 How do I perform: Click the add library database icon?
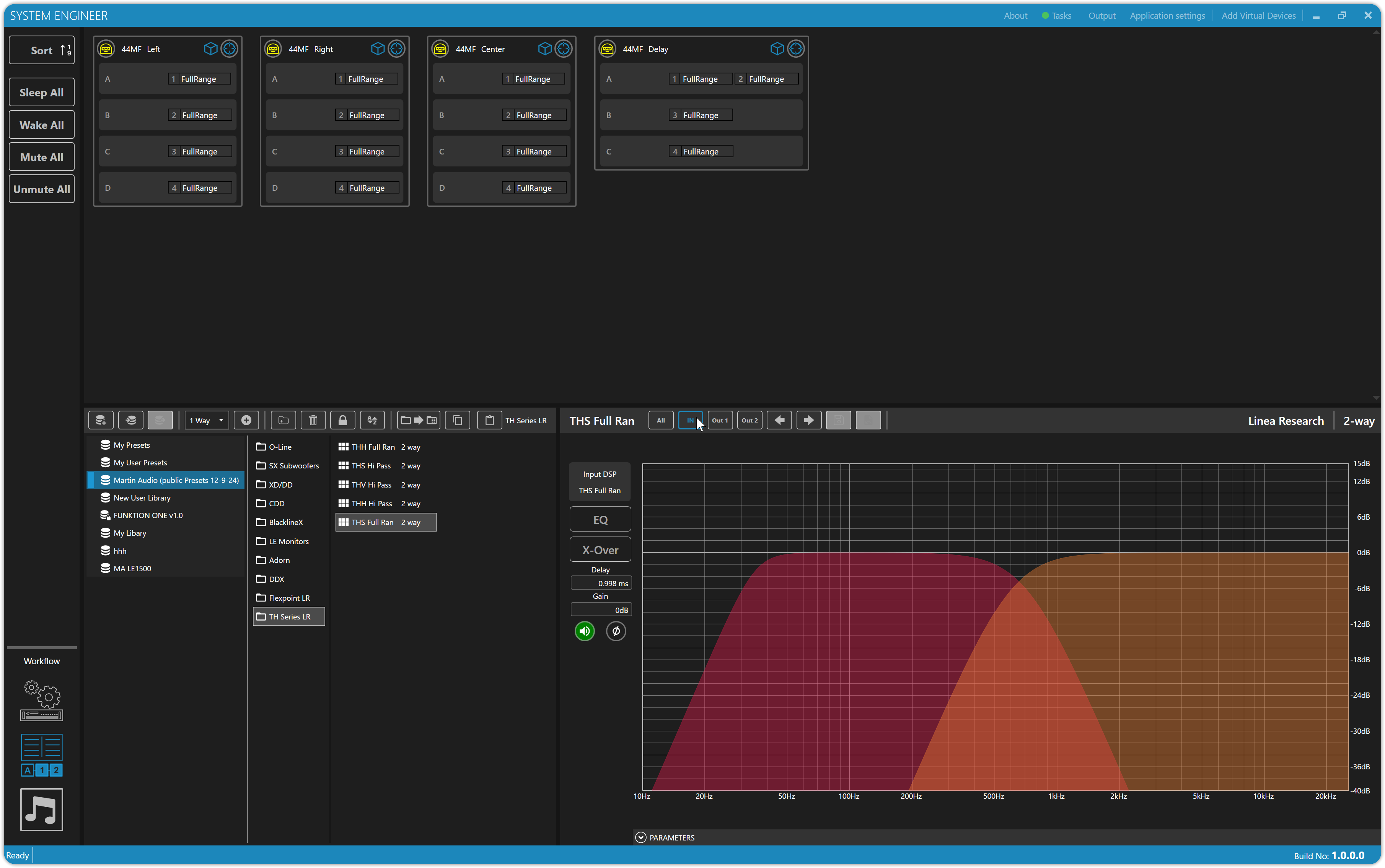101,420
